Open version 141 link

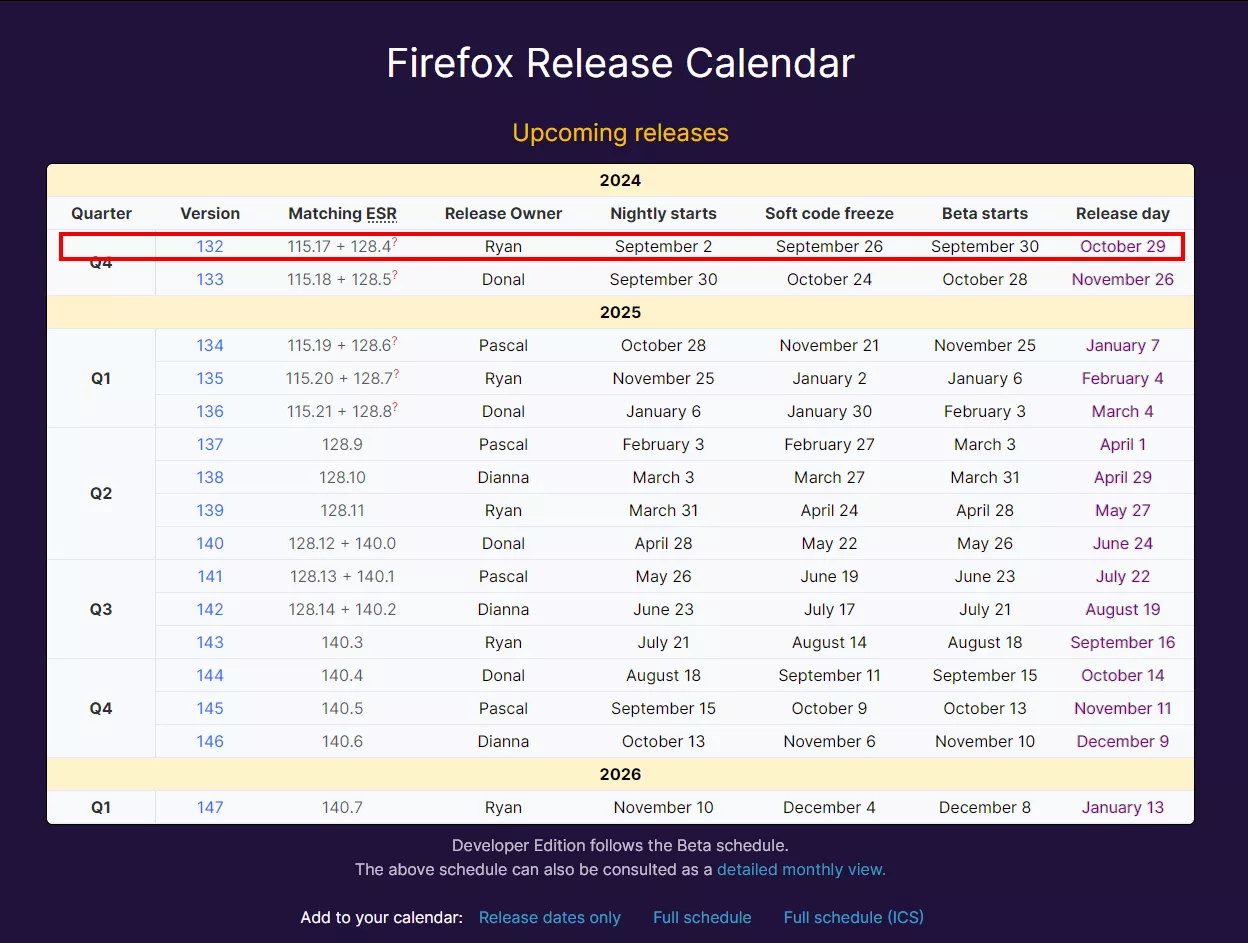[210, 576]
